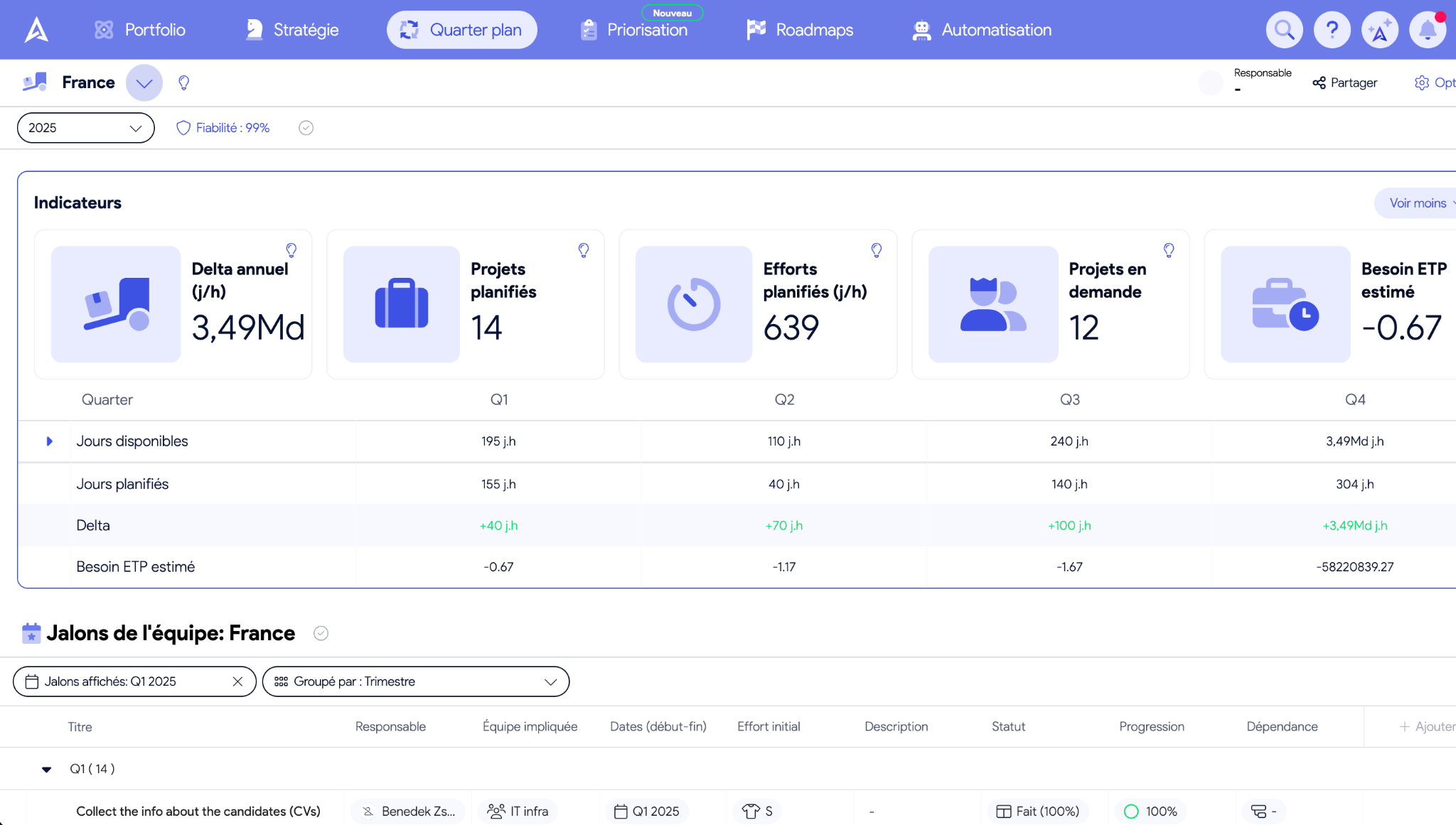Open the help question mark icon
This screenshot has width=1456, height=825.
coord(1332,30)
